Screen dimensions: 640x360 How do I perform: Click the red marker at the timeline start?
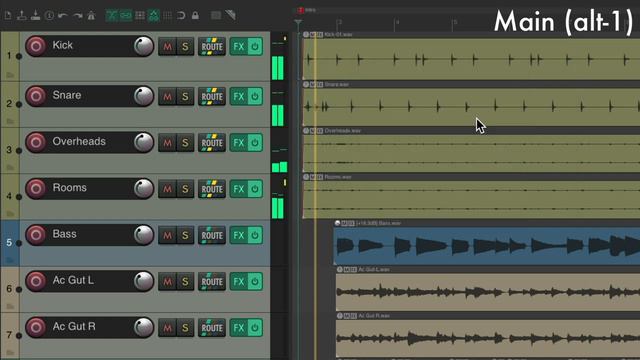click(x=301, y=10)
